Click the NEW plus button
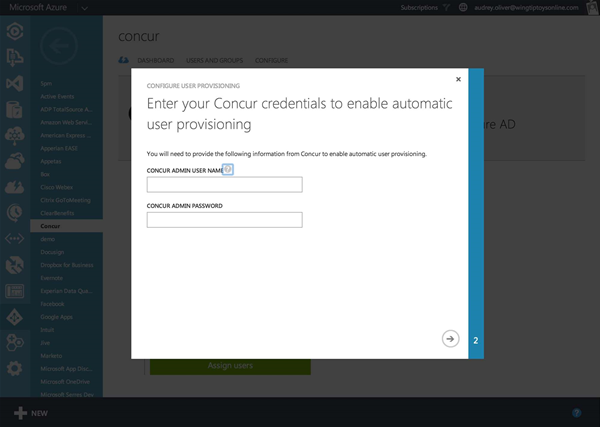This screenshot has height=427, width=600. [x=31, y=413]
